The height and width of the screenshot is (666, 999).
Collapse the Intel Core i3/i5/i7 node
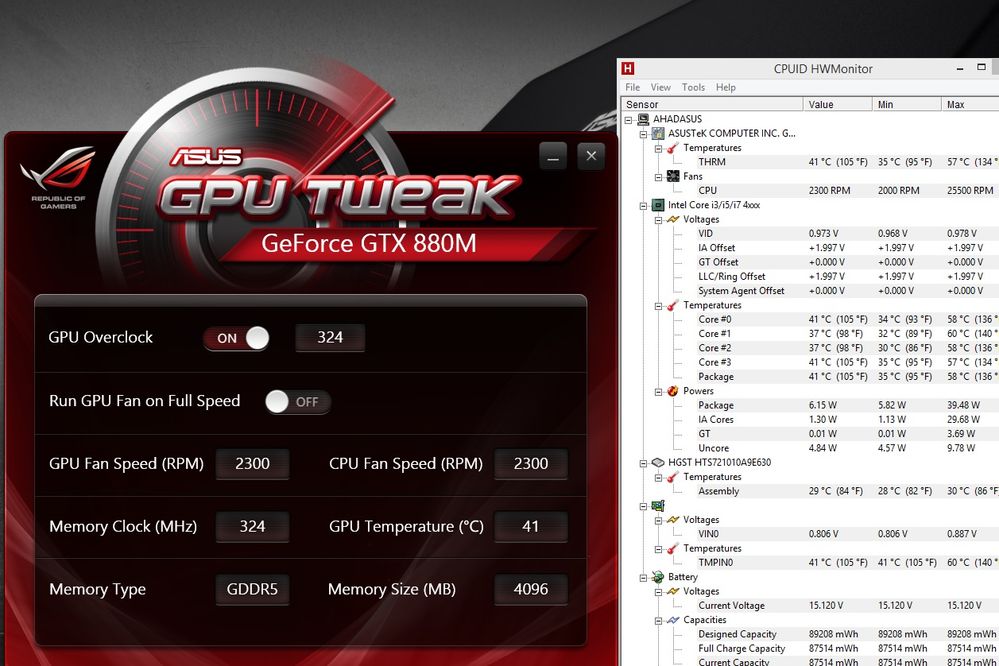(x=643, y=205)
